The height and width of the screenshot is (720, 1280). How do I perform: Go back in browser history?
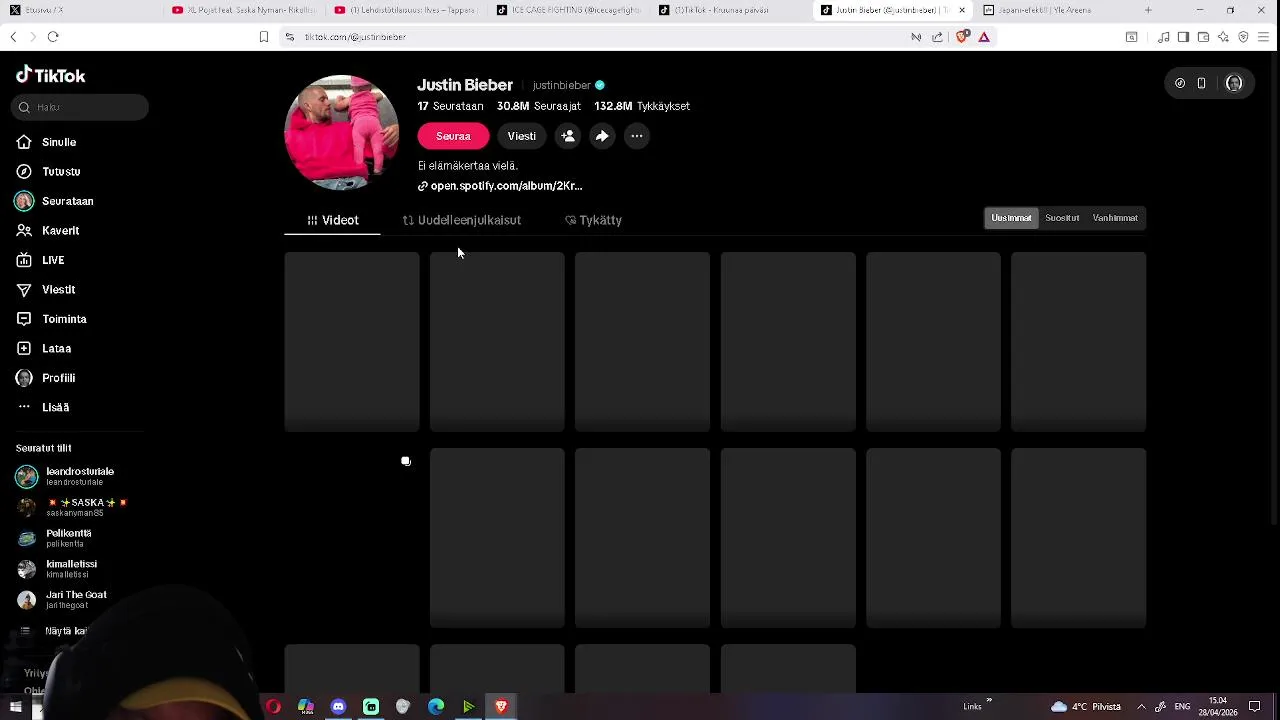(x=13, y=37)
